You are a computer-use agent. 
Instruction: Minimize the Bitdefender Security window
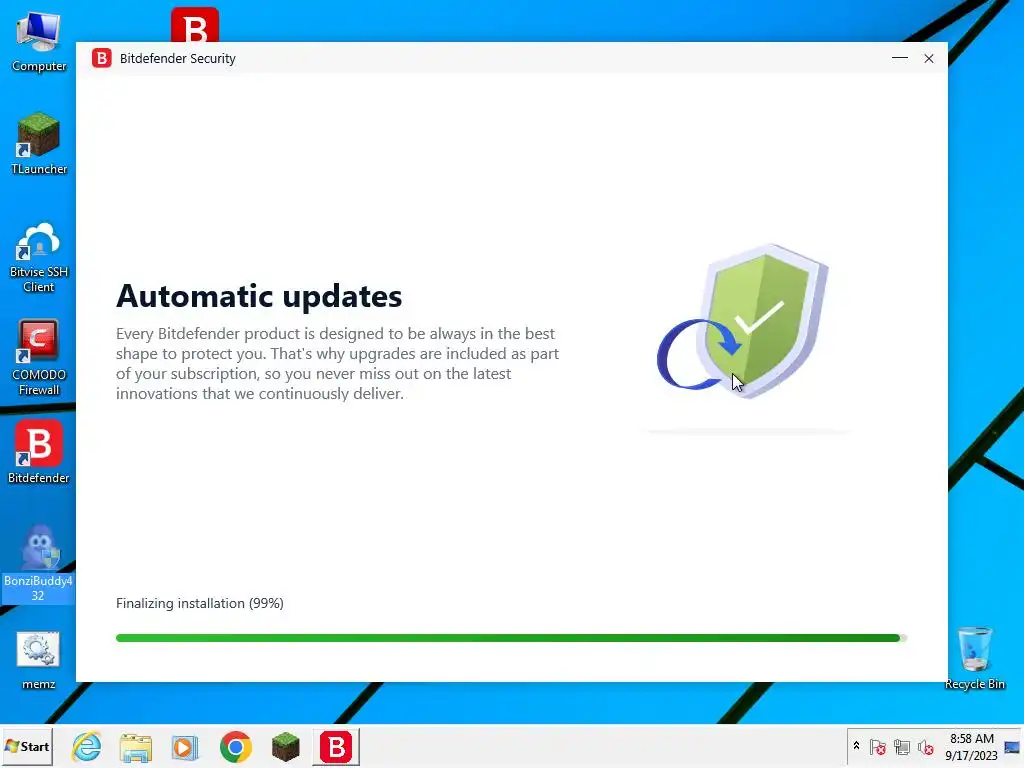coord(899,58)
